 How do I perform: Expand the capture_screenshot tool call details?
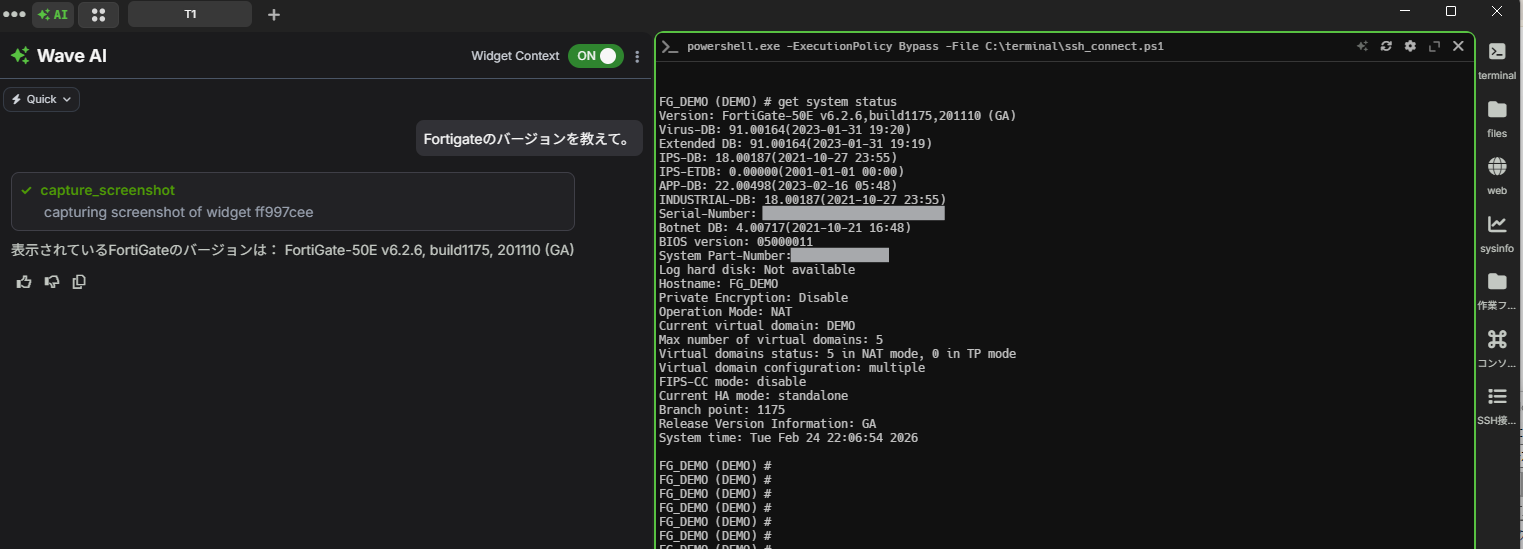pyautogui.click(x=108, y=190)
